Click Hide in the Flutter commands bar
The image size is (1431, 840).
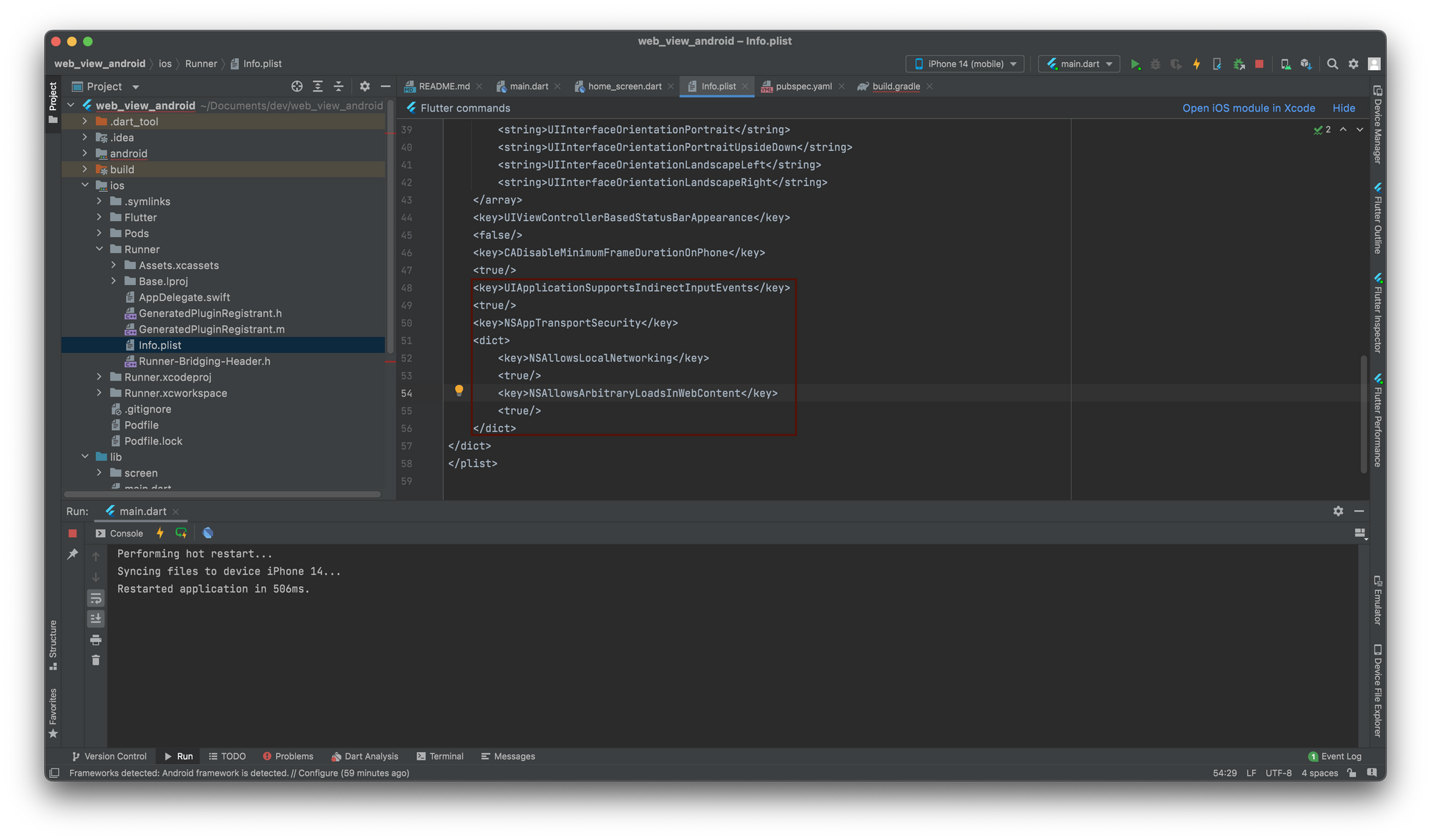1344,108
